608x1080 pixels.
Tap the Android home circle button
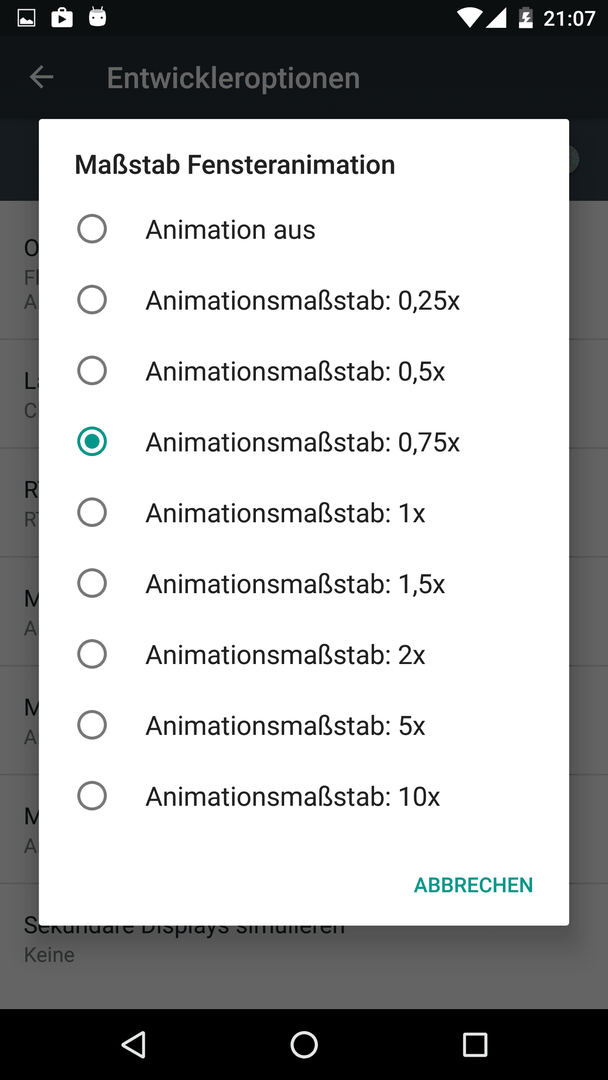click(304, 1044)
